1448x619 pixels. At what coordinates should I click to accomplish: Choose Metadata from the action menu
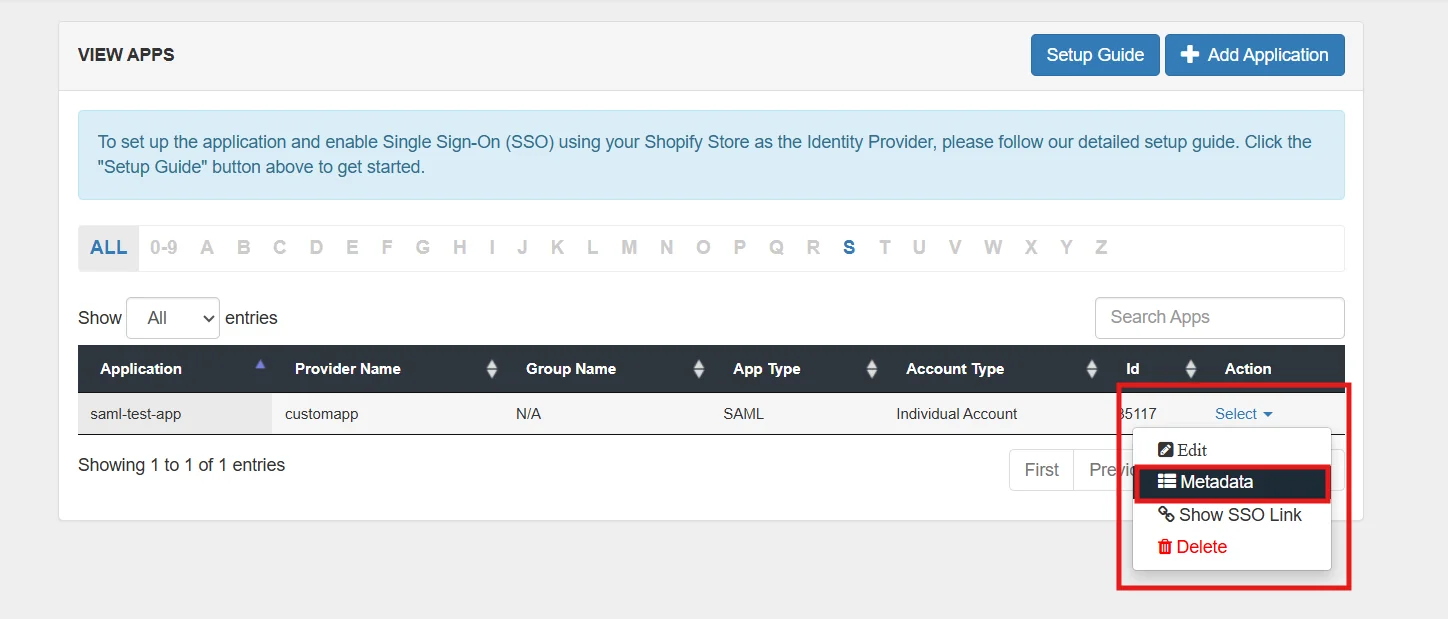pyautogui.click(x=1232, y=482)
